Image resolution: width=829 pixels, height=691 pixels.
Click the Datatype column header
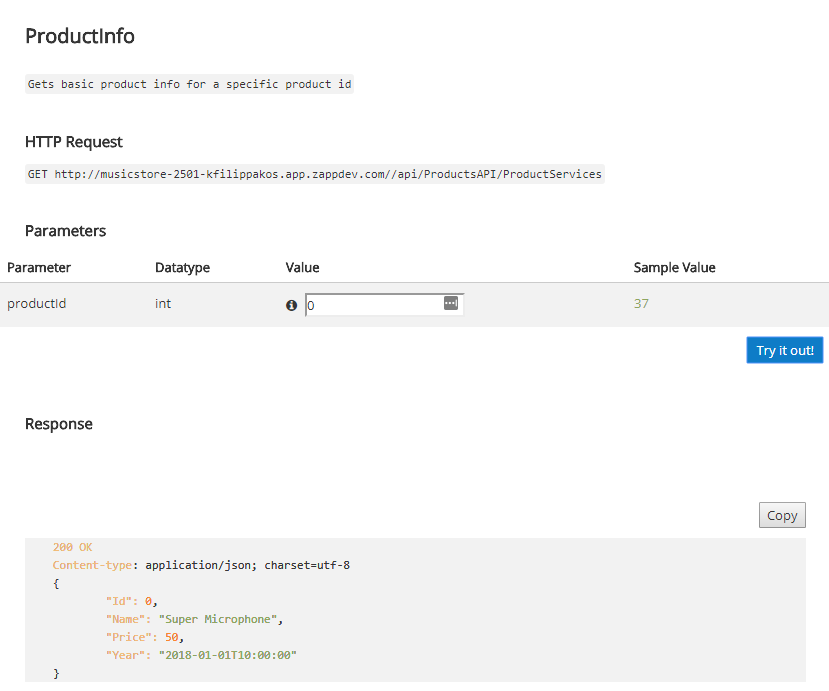[x=182, y=268]
